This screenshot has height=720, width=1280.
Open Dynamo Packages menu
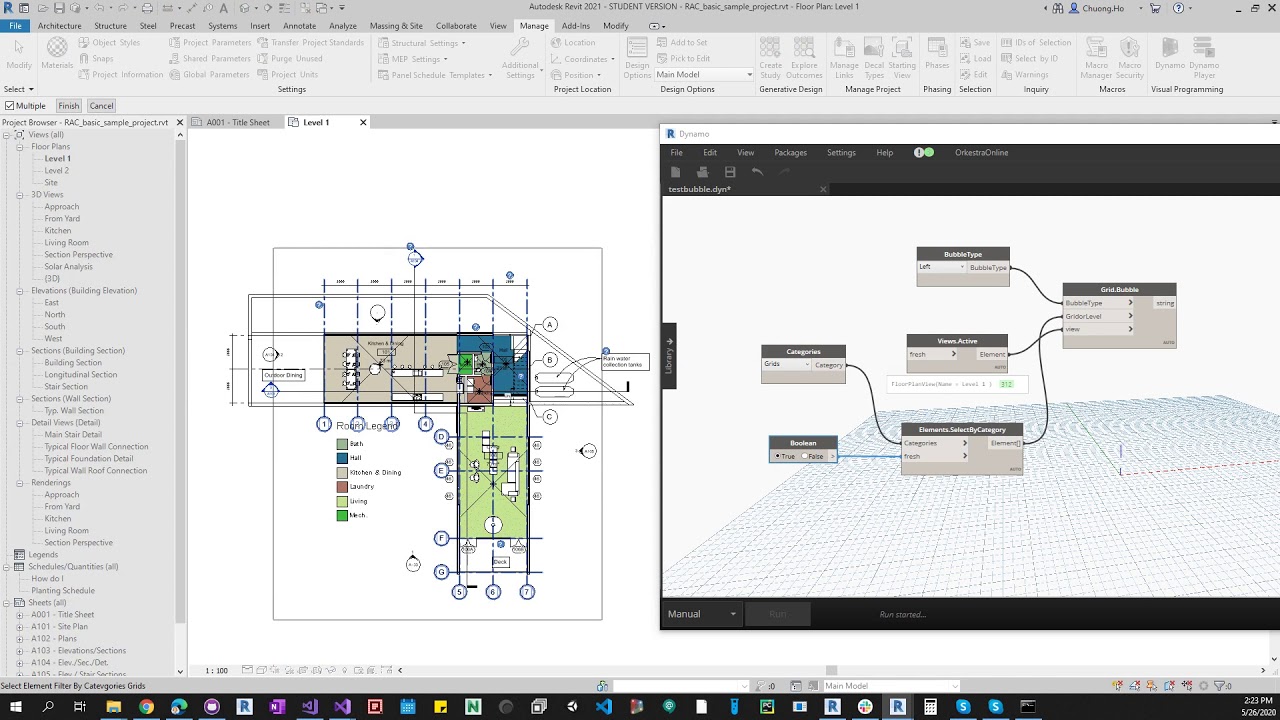pyautogui.click(x=790, y=153)
